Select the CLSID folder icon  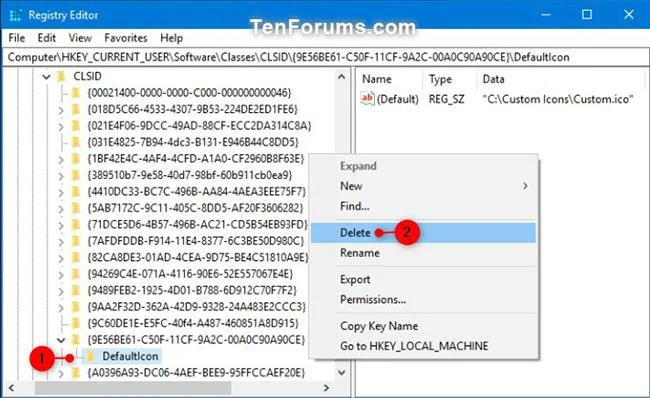[62, 76]
